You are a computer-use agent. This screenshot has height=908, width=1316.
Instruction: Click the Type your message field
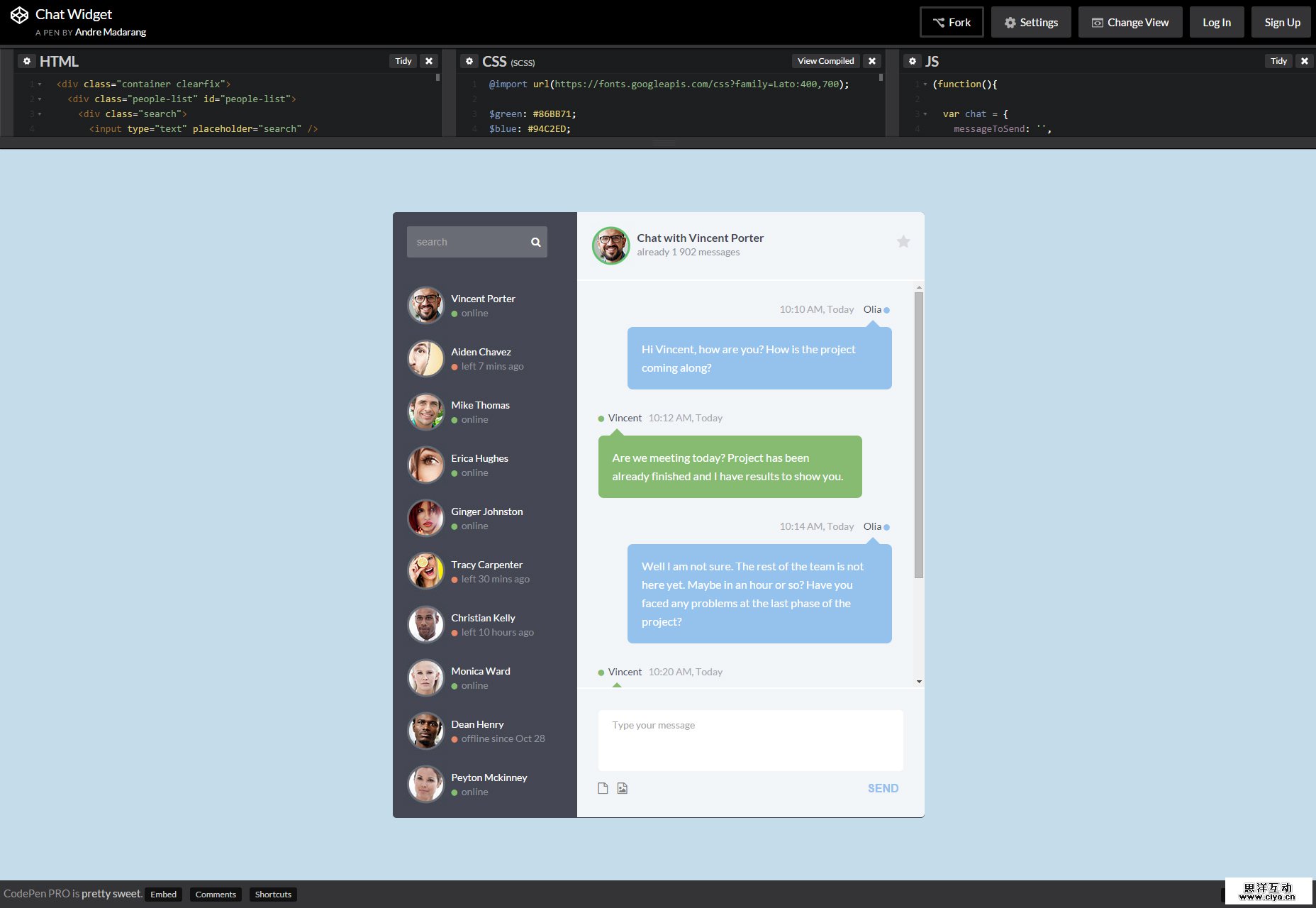click(750, 740)
